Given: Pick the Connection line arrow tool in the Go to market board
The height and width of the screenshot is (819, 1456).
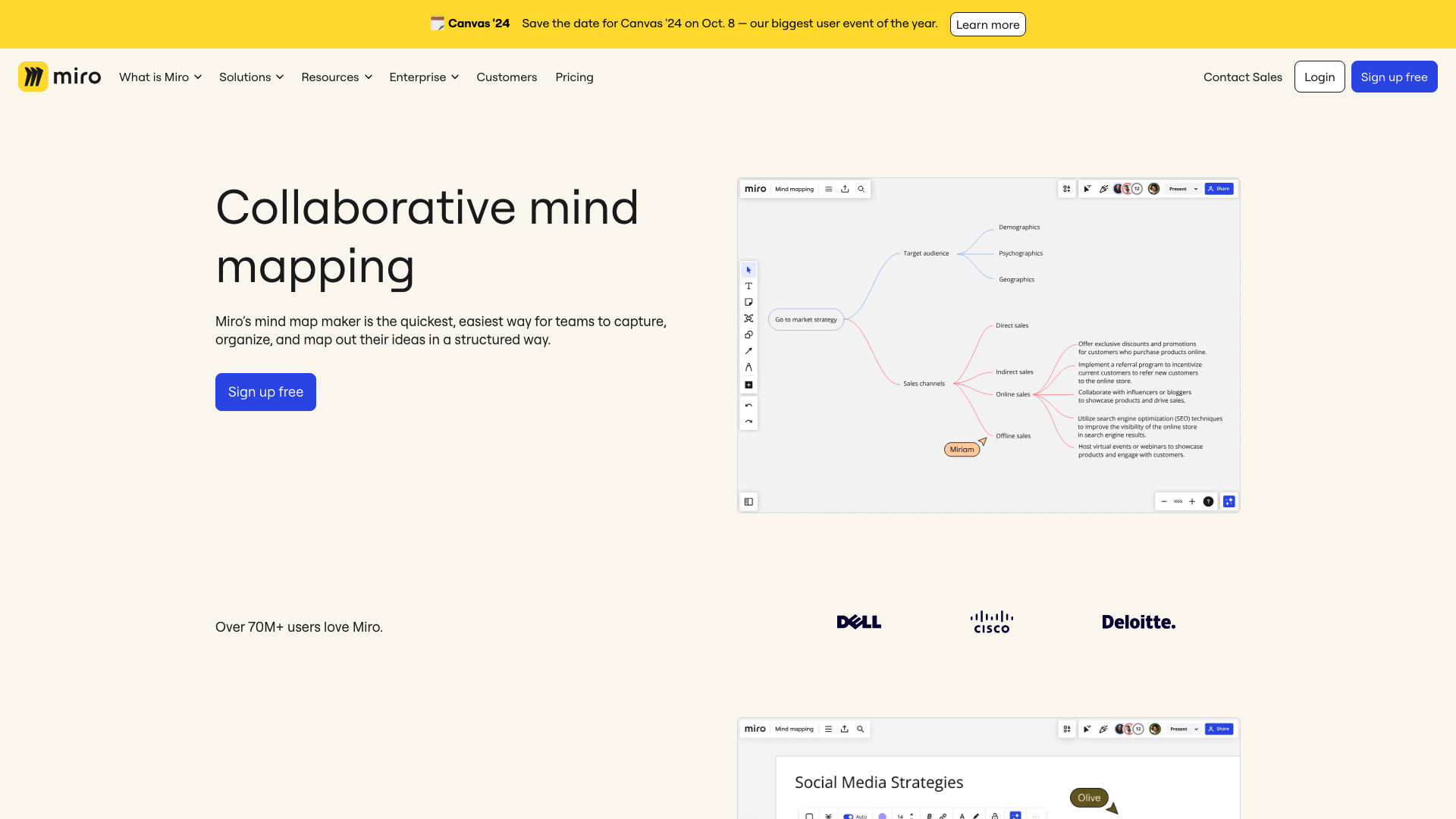Looking at the screenshot, I should tap(748, 351).
